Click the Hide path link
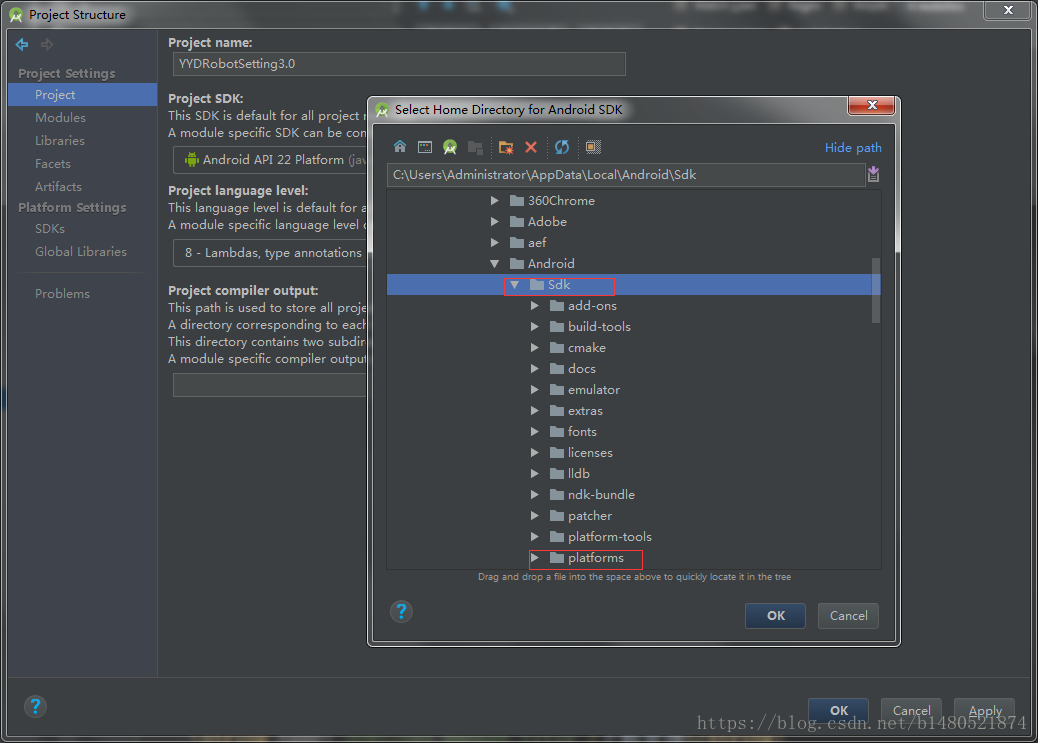Screen dimensions: 1038x743 (853, 148)
